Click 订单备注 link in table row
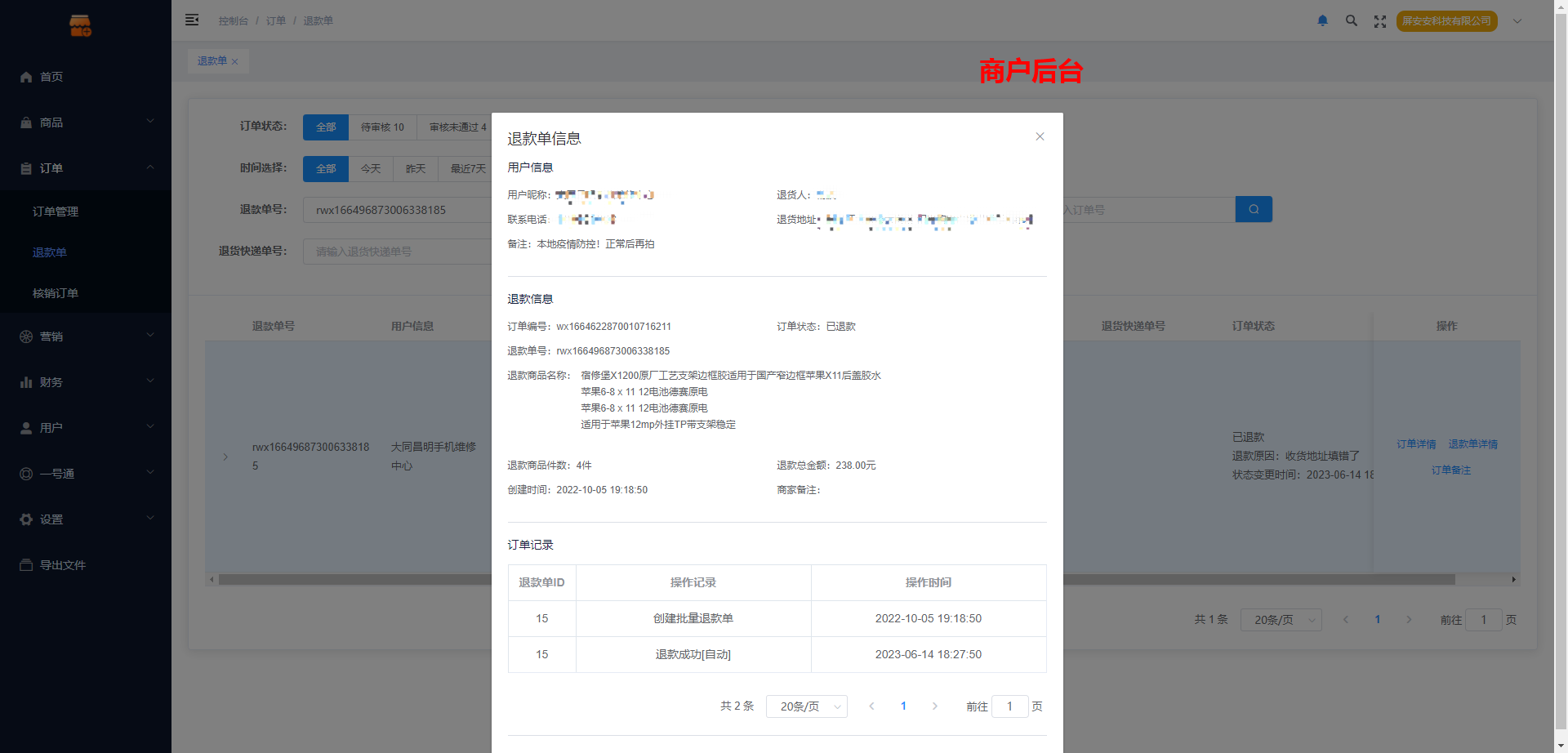Image resolution: width=1568 pixels, height=753 pixels. click(1451, 470)
